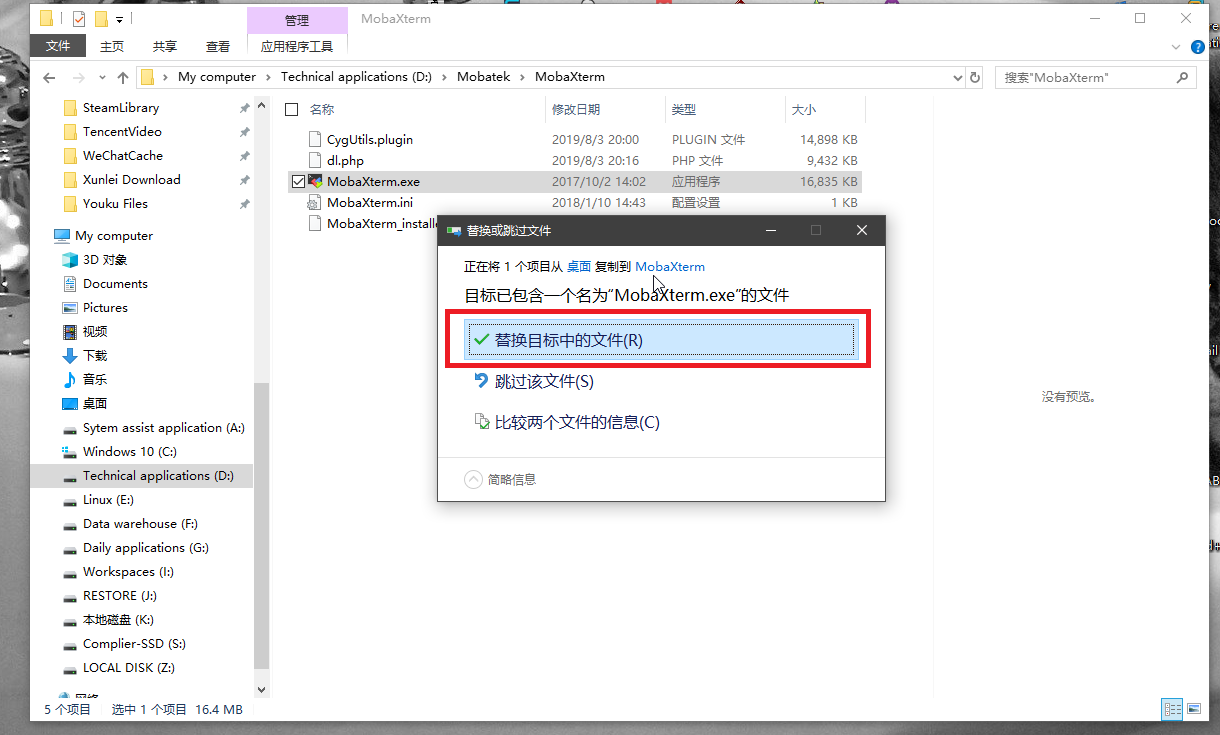Viewport: 1220px width, 735px height.
Task: Select the MobaXterm.ini file
Action: (367, 202)
